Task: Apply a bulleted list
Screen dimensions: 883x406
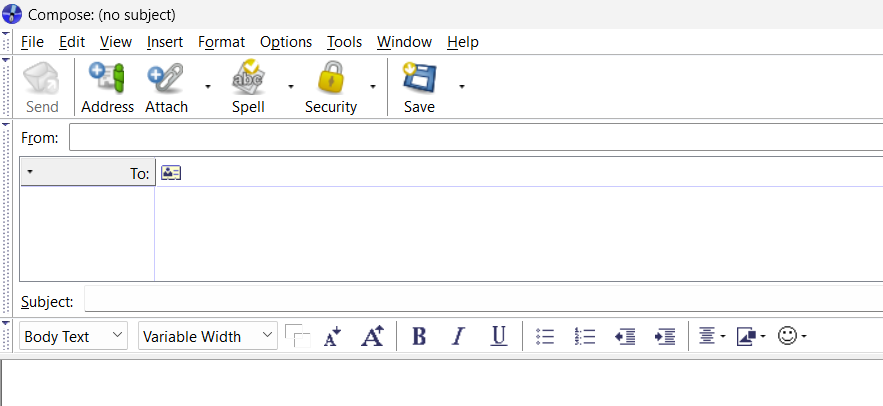Action: [545, 337]
